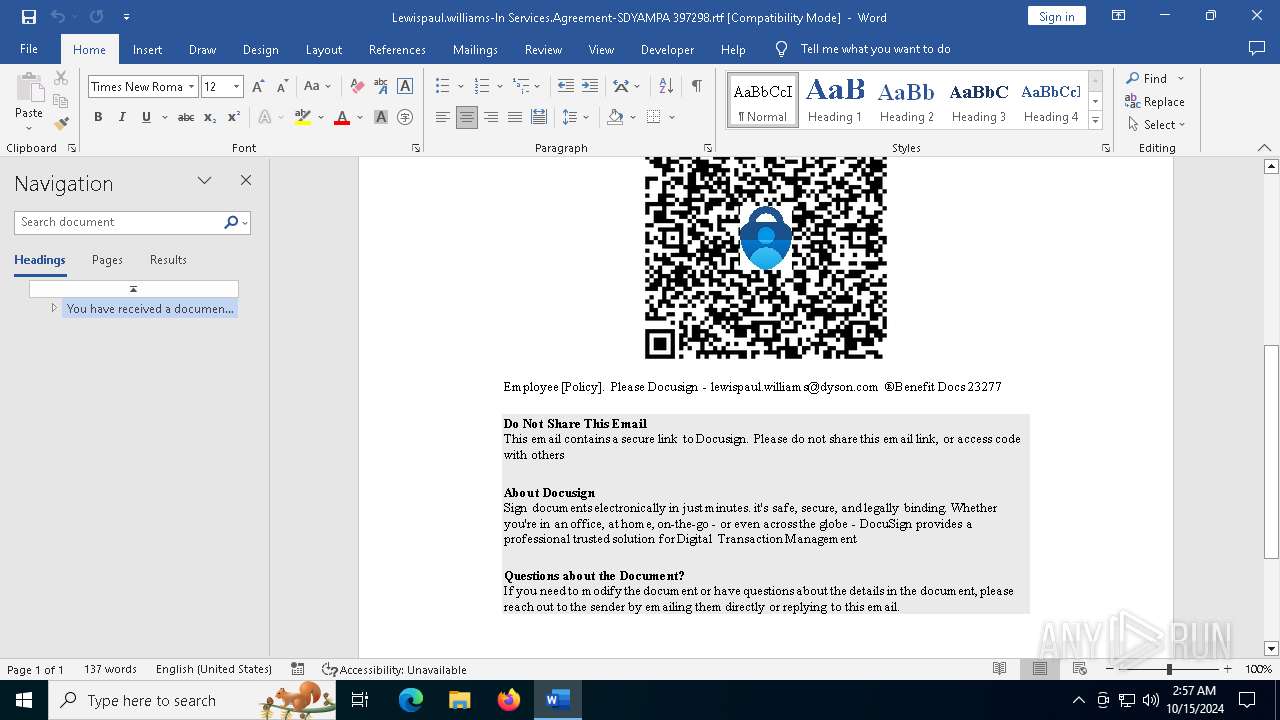Click the zoom slider handle
Image resolution: width=1280 pixels, height=720 pixels.
[x=1169, y=669]
